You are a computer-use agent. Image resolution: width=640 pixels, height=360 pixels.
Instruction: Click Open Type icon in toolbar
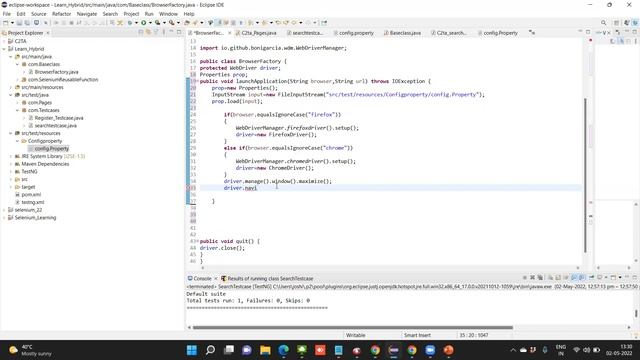coord(187,23)
